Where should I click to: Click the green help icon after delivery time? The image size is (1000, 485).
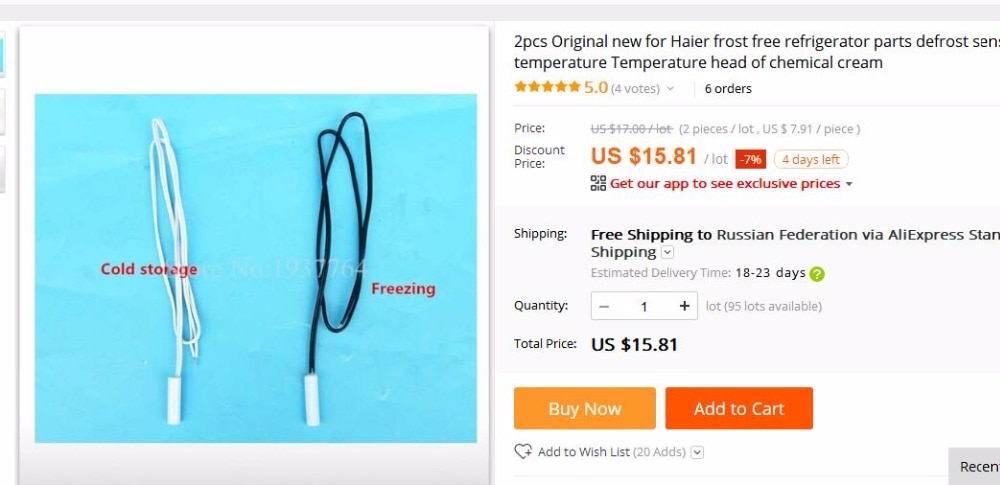coord(817,274)
